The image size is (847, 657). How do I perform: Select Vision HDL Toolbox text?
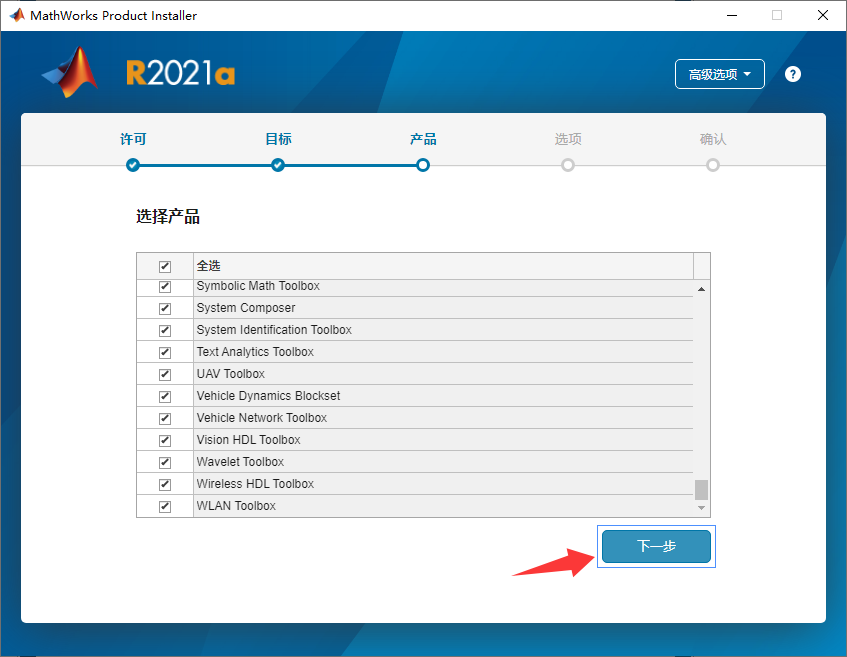click(248, 440)
